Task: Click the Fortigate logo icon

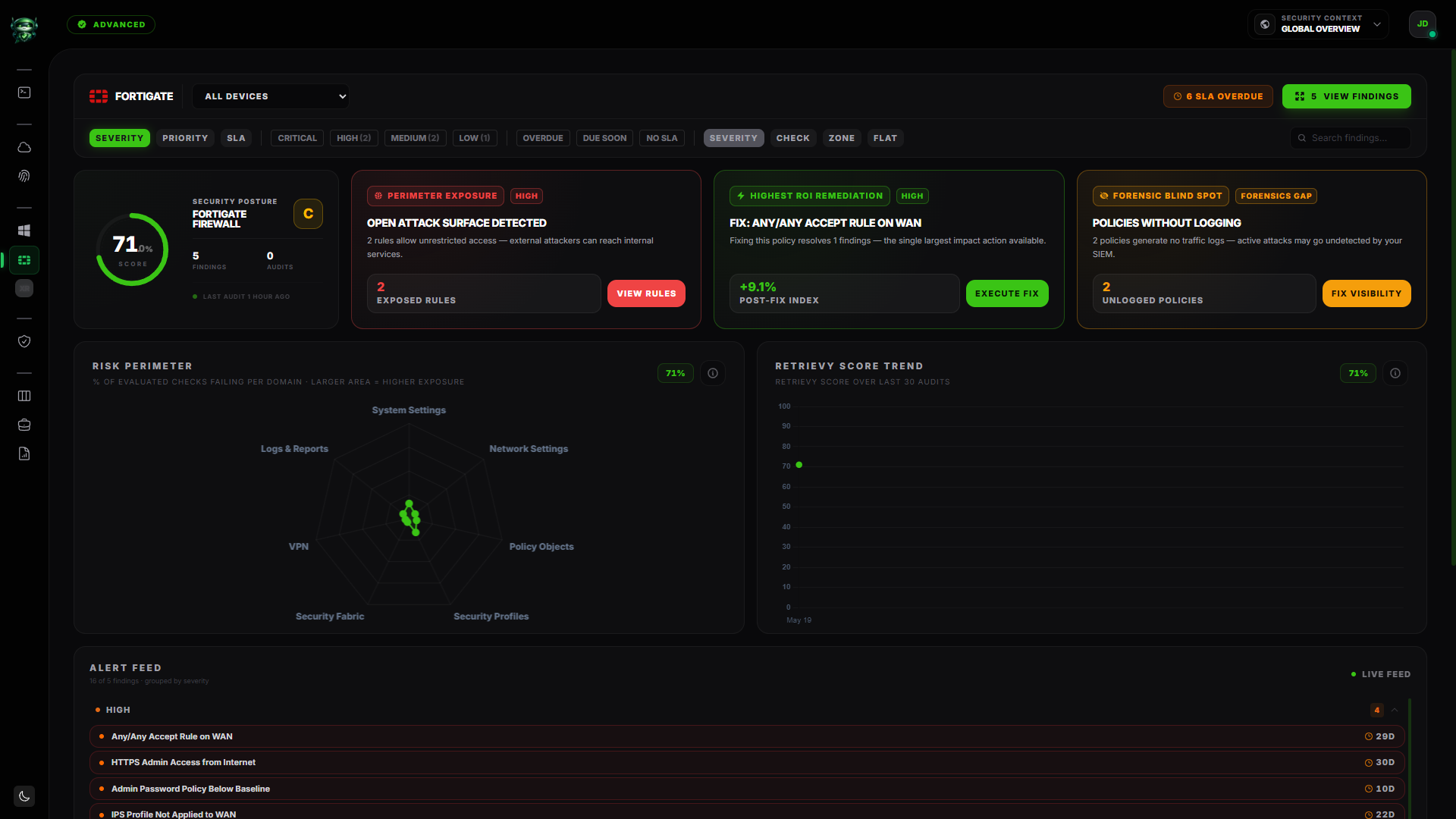Action: point(99,96)
